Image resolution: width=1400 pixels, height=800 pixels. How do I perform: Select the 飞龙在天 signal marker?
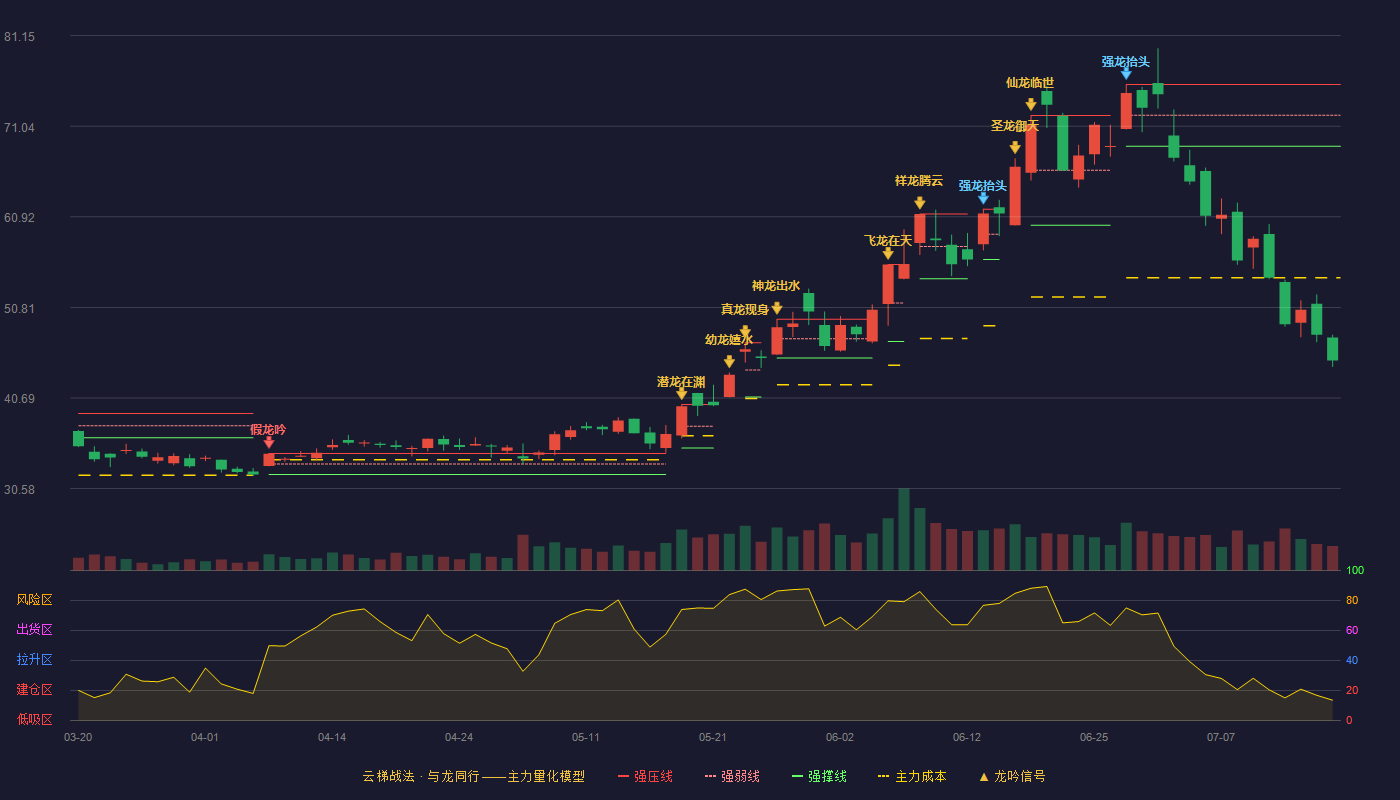(888, 254)
